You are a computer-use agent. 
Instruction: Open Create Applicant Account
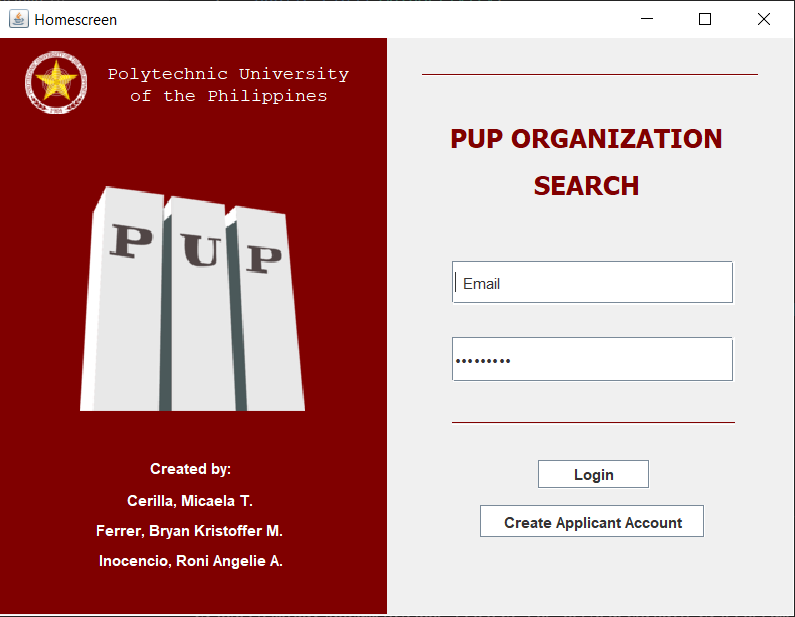[592, 521]
